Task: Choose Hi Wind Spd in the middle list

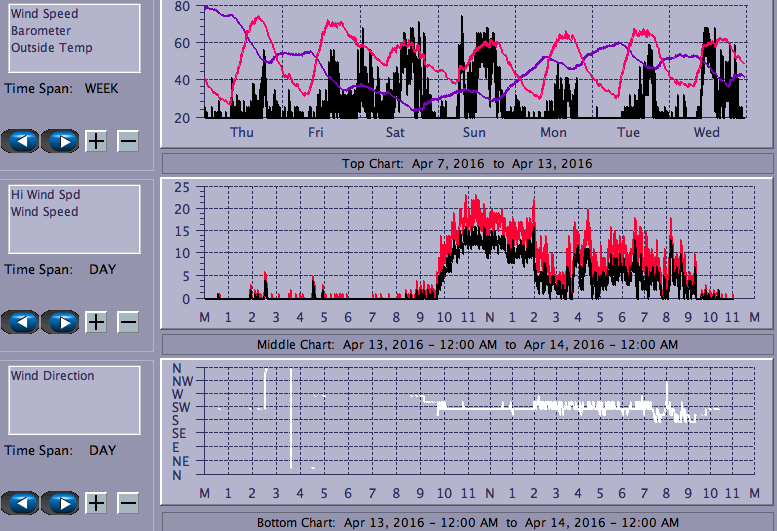Action: (46, 195)
